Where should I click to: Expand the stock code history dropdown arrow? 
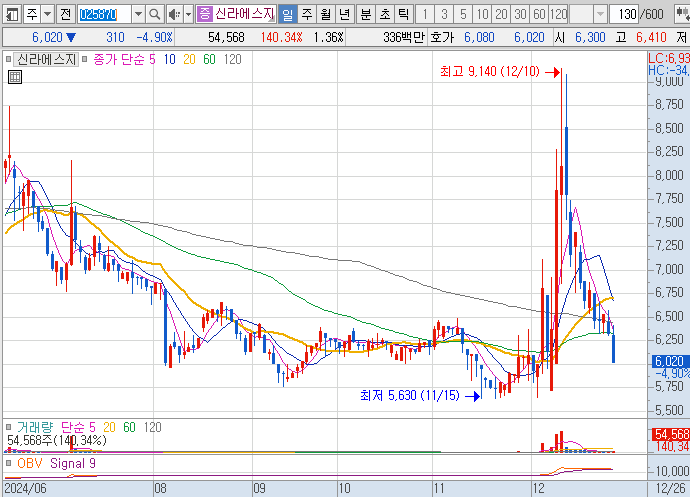[x=138, y=15]
